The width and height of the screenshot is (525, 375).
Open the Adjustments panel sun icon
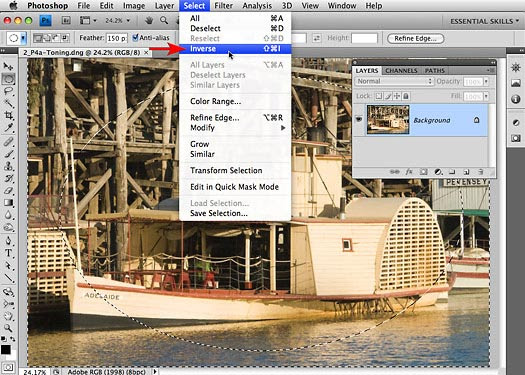(516, 67)
